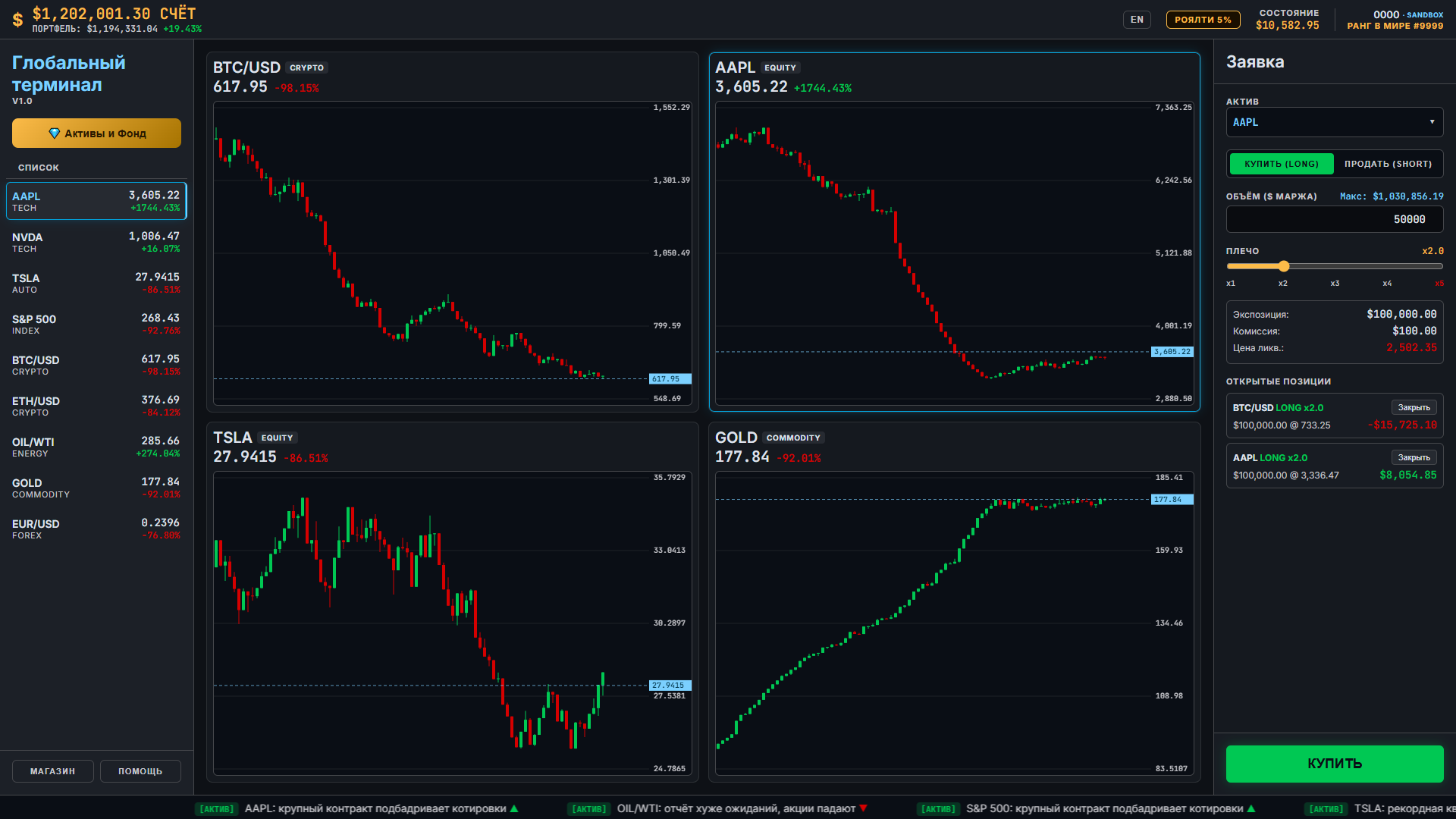Click the green up arrow after S&P 500 news
This screenshot has height=819, width=1456.
[x=1251, y=808]
